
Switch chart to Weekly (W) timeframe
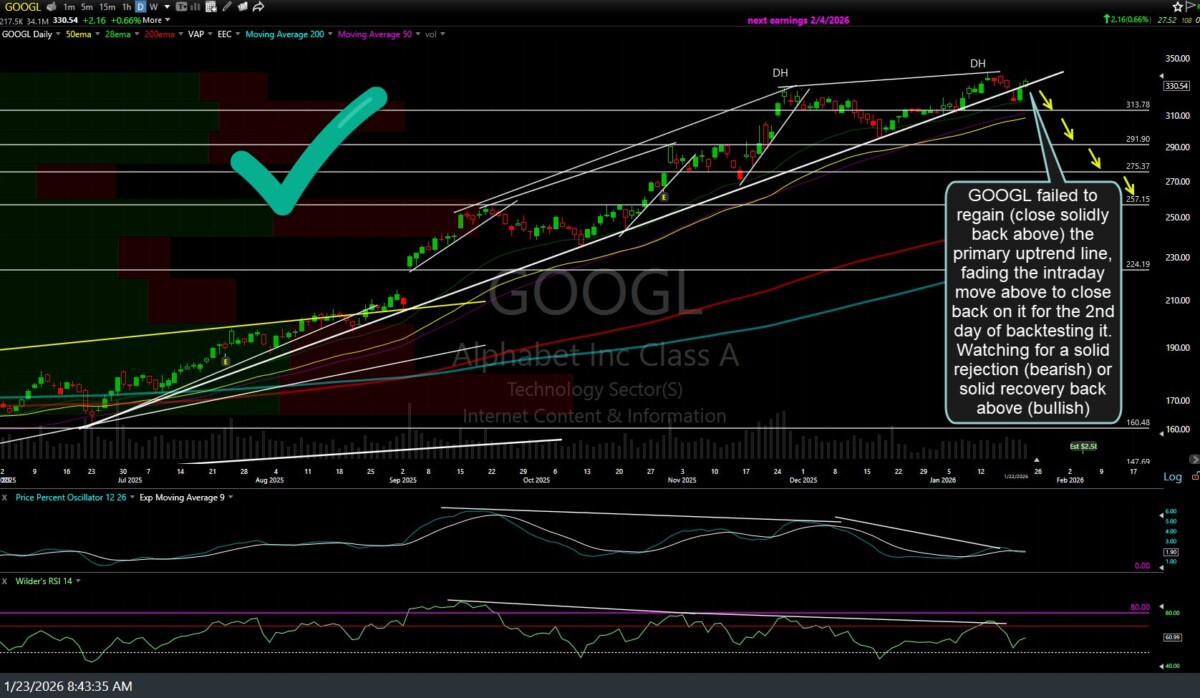152,7
